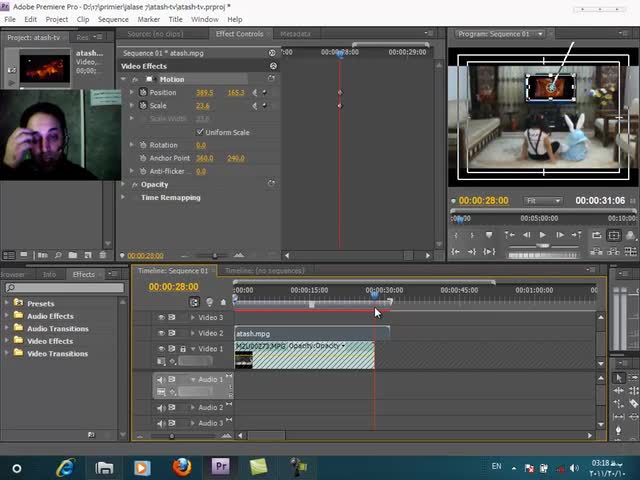
Task: Expand the Video Transitions folder
Action: click(6, 354)
